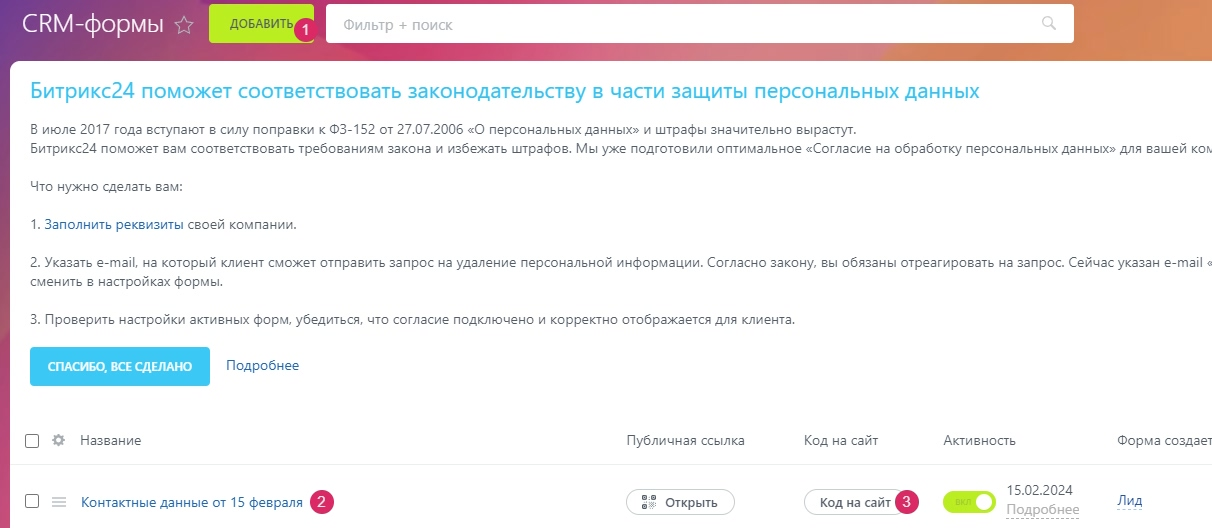
Task: Click СПАСИБО, ВСЕ СДЕЛАНО button
Action: [120, 366]
